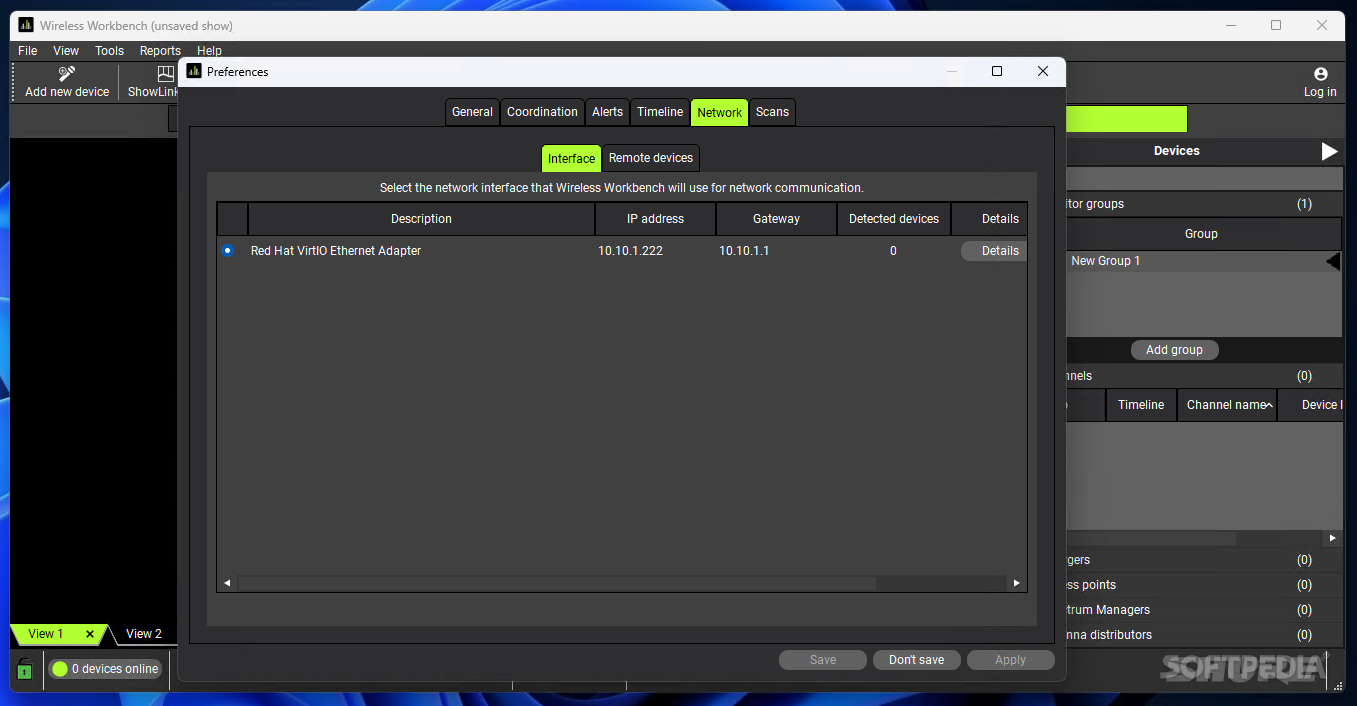
Task: Click the green lock icon in status bar
Action: [x=25, y=669]
